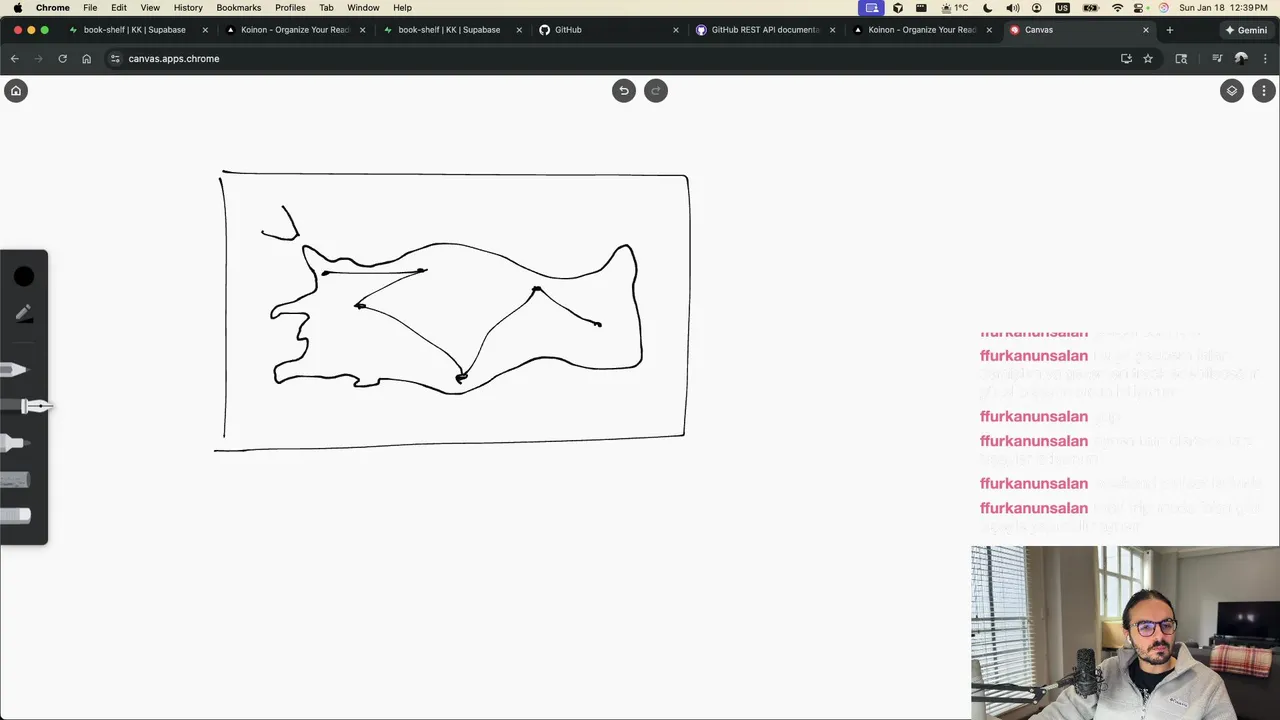Open the Profiles menu
1280x720 pixels.
click(x=290, y=7)
